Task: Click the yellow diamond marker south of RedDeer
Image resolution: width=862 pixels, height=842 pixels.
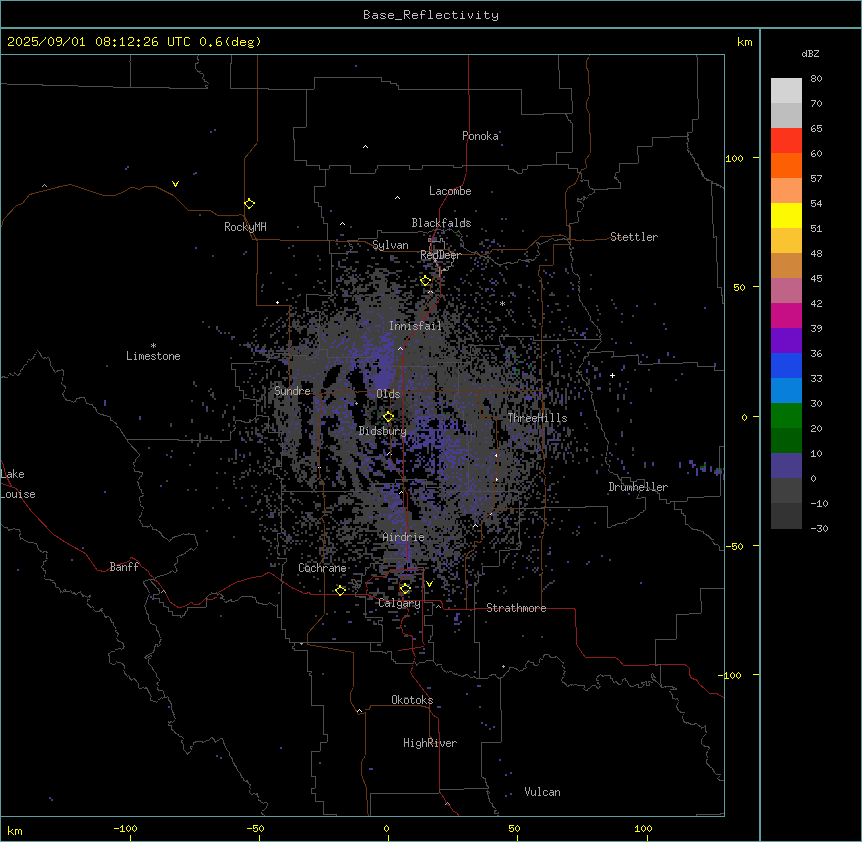Action: tap(426, 281)
